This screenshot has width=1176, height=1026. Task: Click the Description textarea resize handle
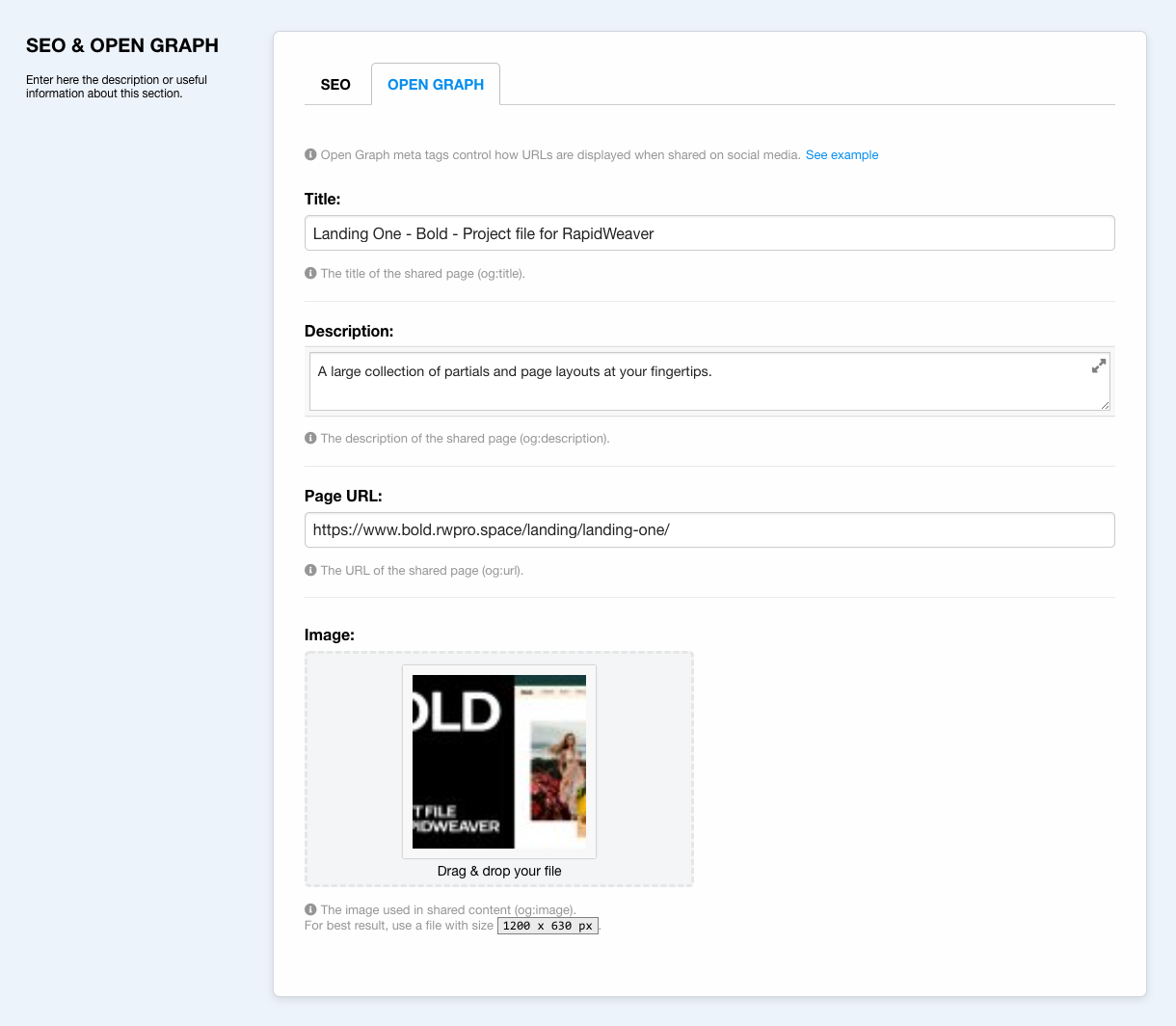coord(1105,405)
